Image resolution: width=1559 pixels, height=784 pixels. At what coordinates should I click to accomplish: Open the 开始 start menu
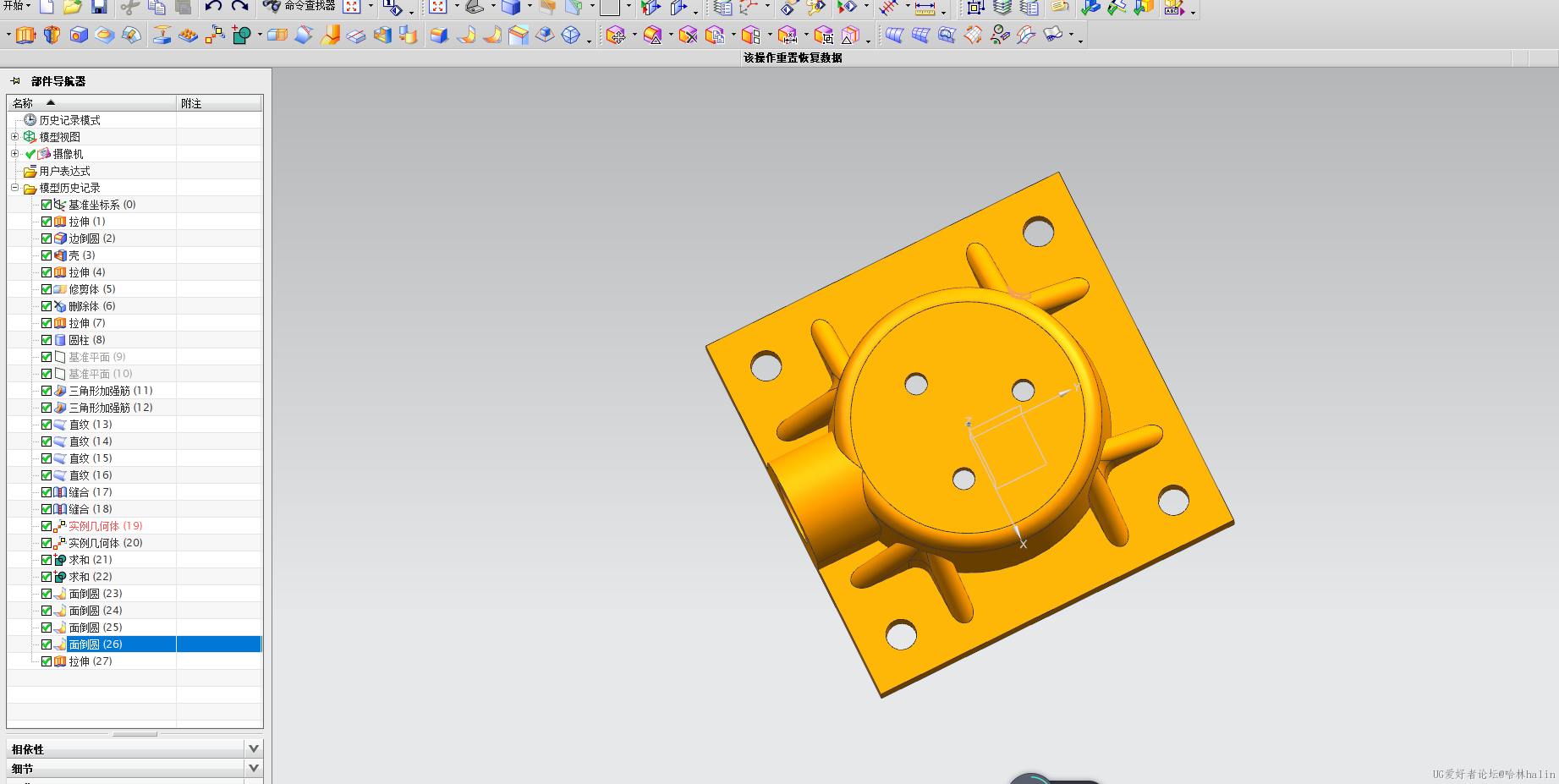coord(16,6)
